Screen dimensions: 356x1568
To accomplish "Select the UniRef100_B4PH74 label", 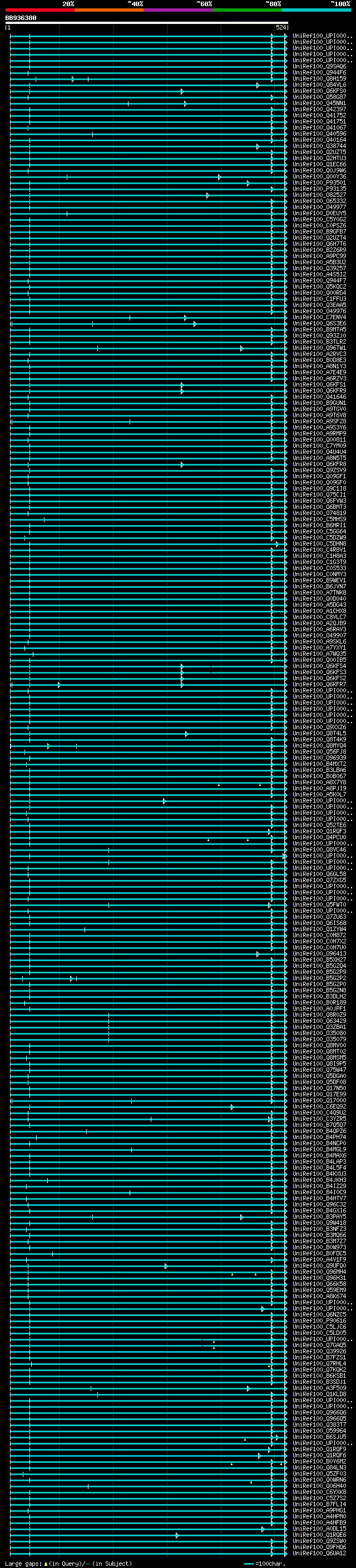I will click(319, 1137).
